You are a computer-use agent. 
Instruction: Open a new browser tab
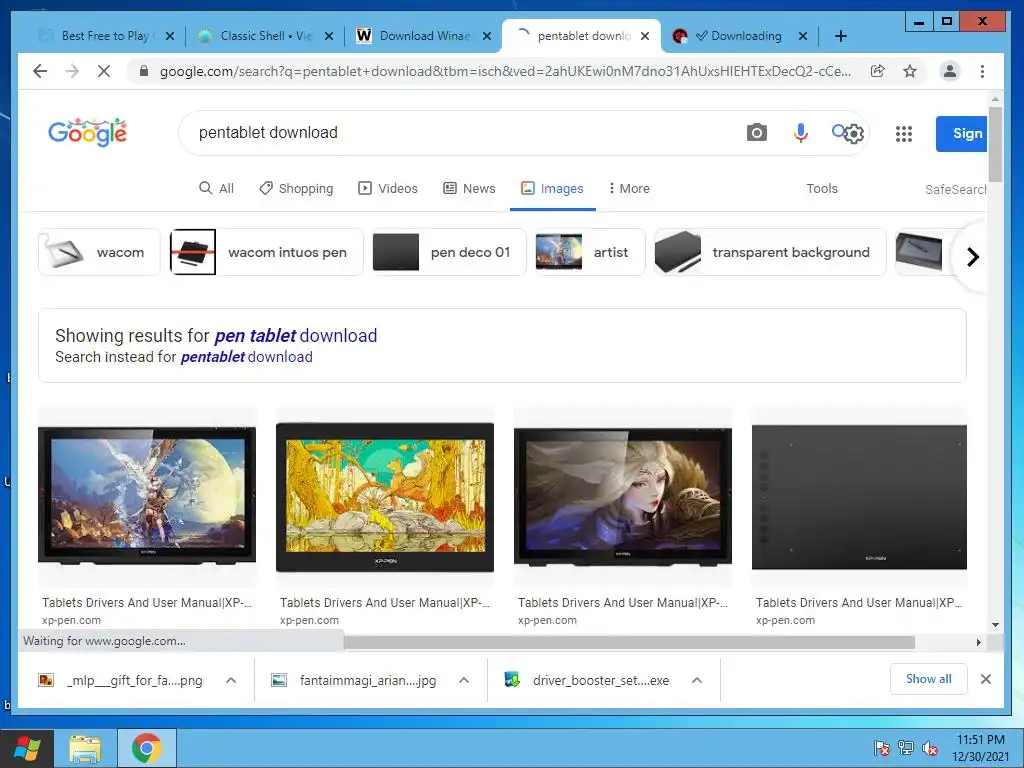(x=841, y=36)
